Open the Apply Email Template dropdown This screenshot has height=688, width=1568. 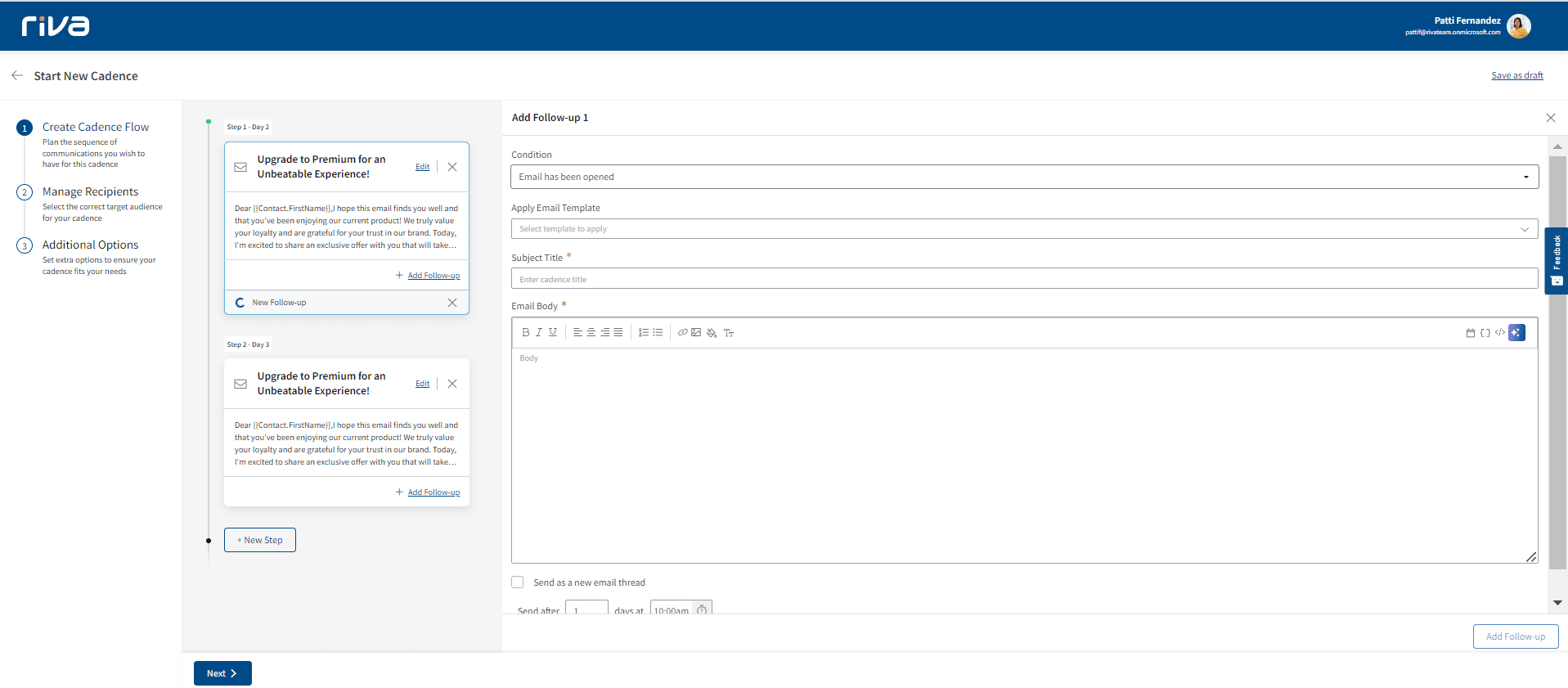click(x=1025, y=229)
